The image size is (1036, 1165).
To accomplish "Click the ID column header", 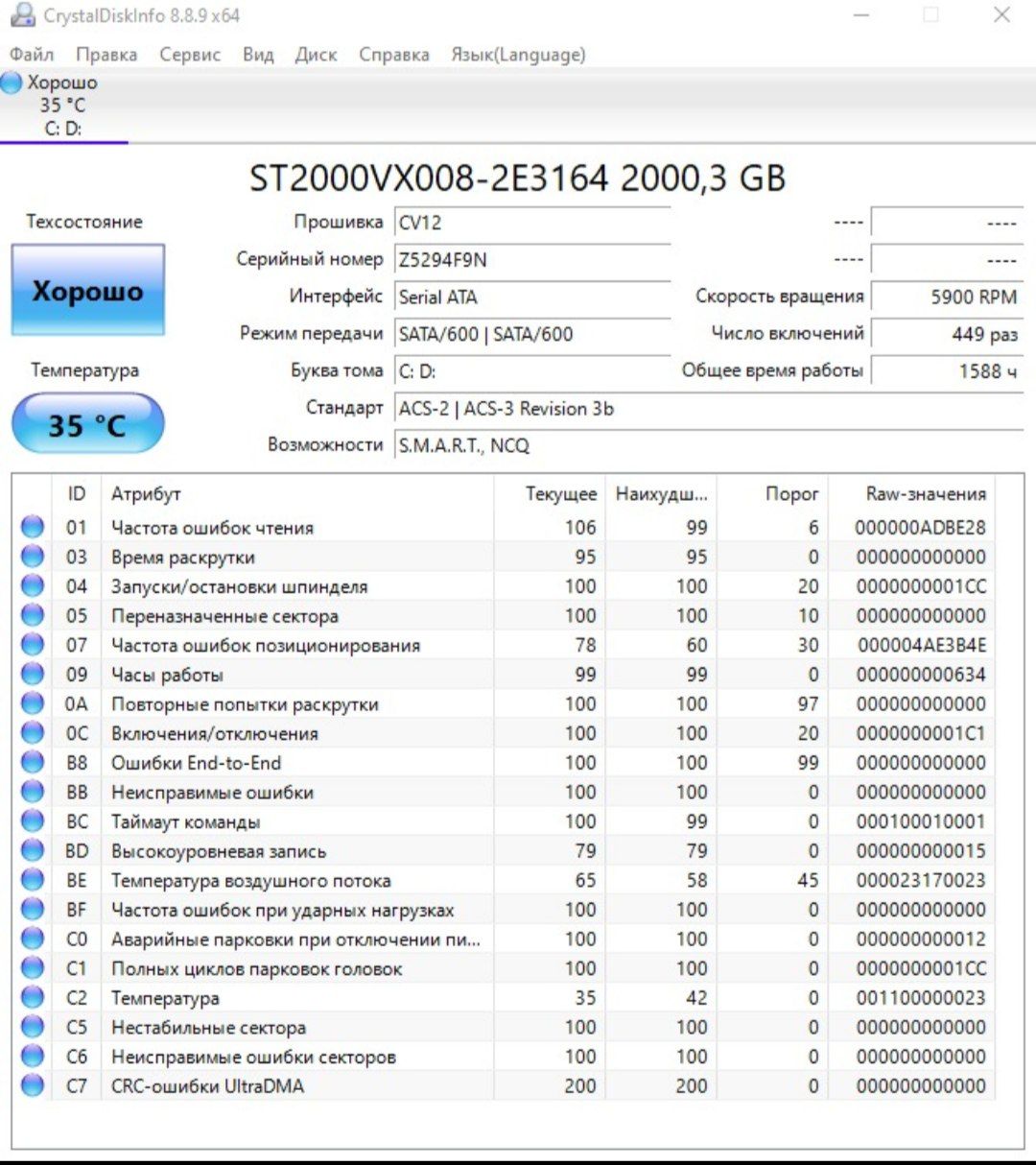I will tap(76, 493).
